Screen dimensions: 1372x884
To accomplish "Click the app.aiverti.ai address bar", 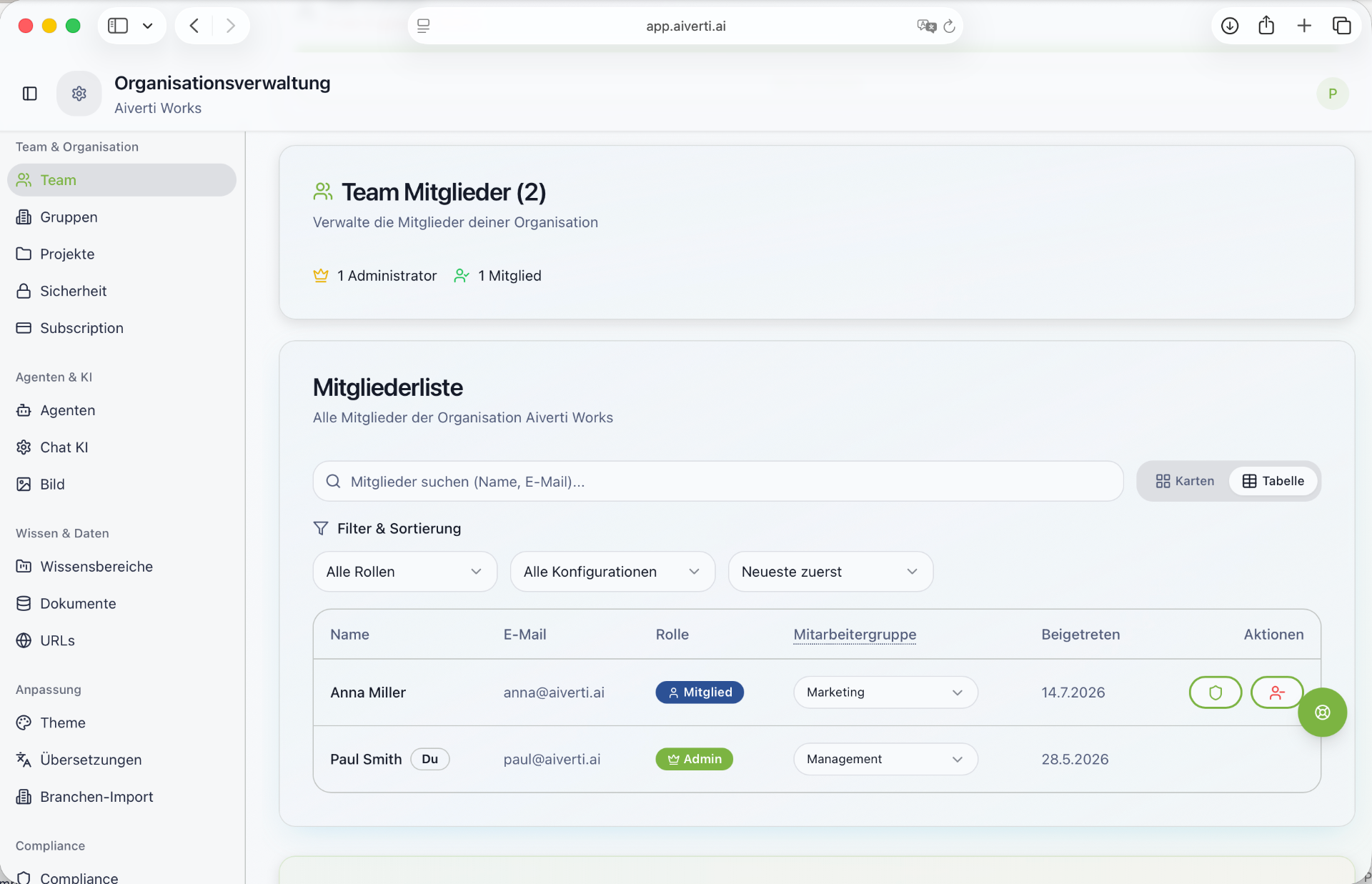I will pos(685,26).
